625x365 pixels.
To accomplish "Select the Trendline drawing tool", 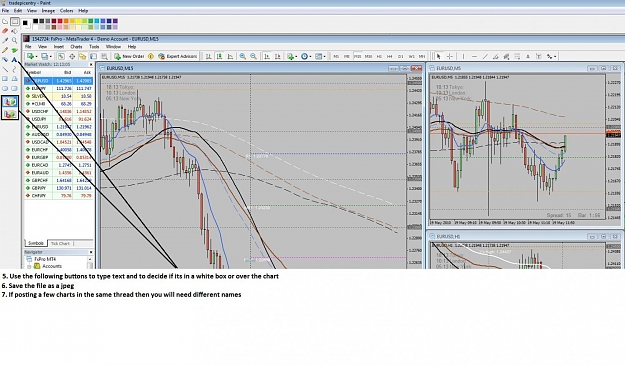I will coord(485,57).
